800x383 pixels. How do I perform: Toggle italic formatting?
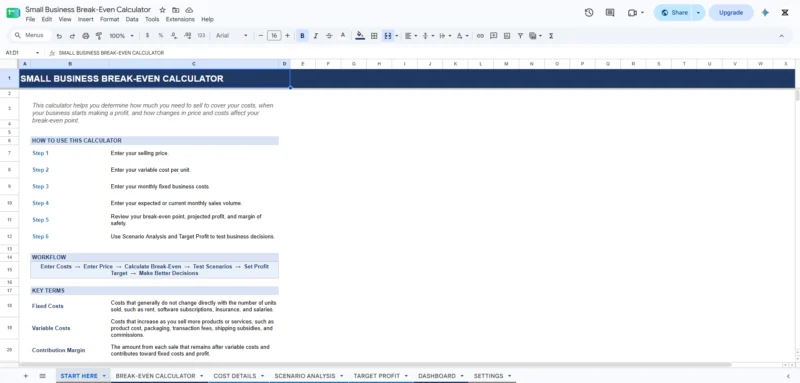[x=316, y=36]
